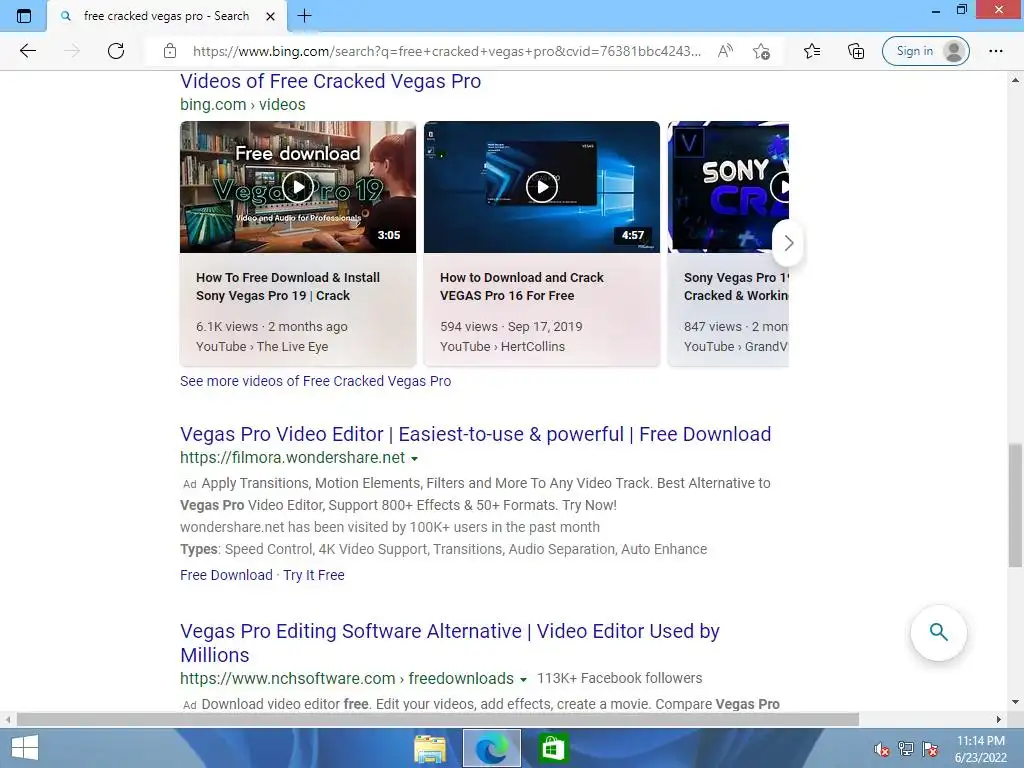The height and width of the screenshot is (768, 1024).
Task: Open Settings and more menu
Action: (995, 51)
